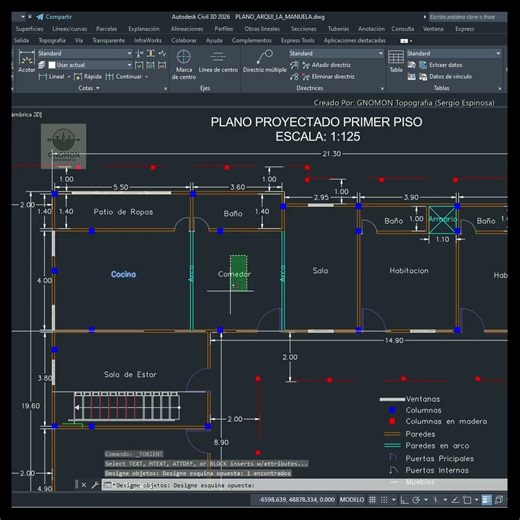520x520 pixels.
Task: Click the coordinates readout in status bar
Action: tap(297, 500)
